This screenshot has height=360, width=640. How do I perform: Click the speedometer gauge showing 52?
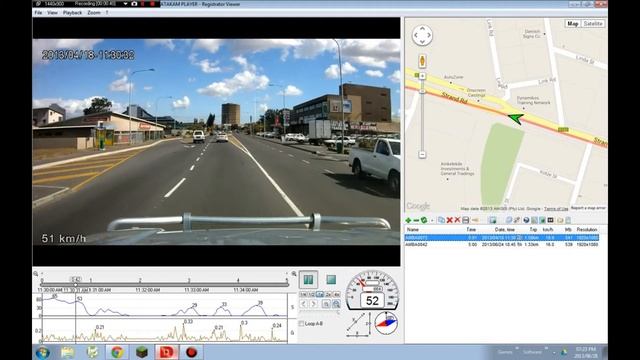[372, 290]
